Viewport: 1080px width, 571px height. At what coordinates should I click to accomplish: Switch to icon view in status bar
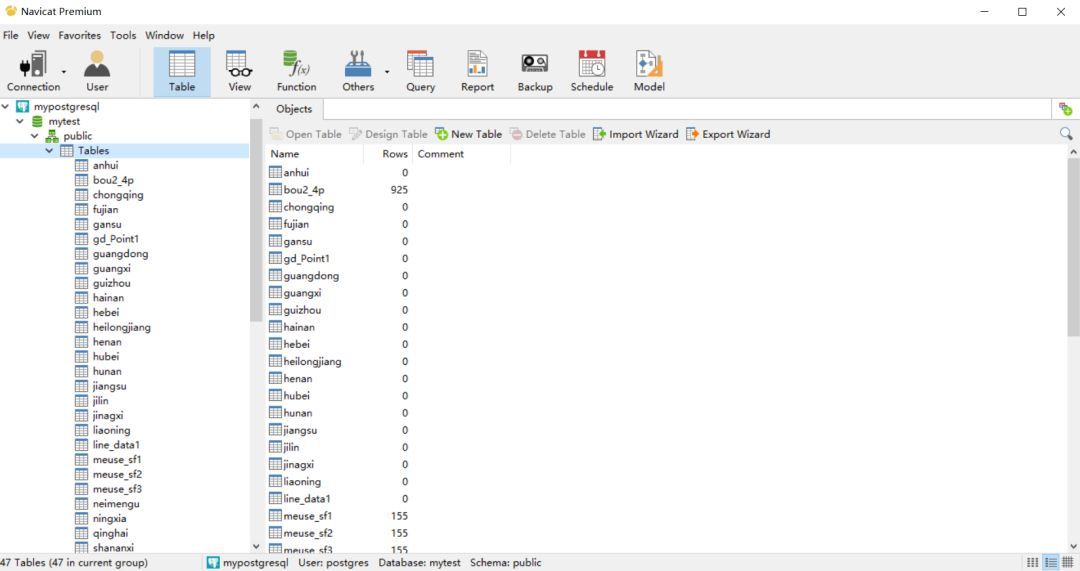tap(1032, 563)
